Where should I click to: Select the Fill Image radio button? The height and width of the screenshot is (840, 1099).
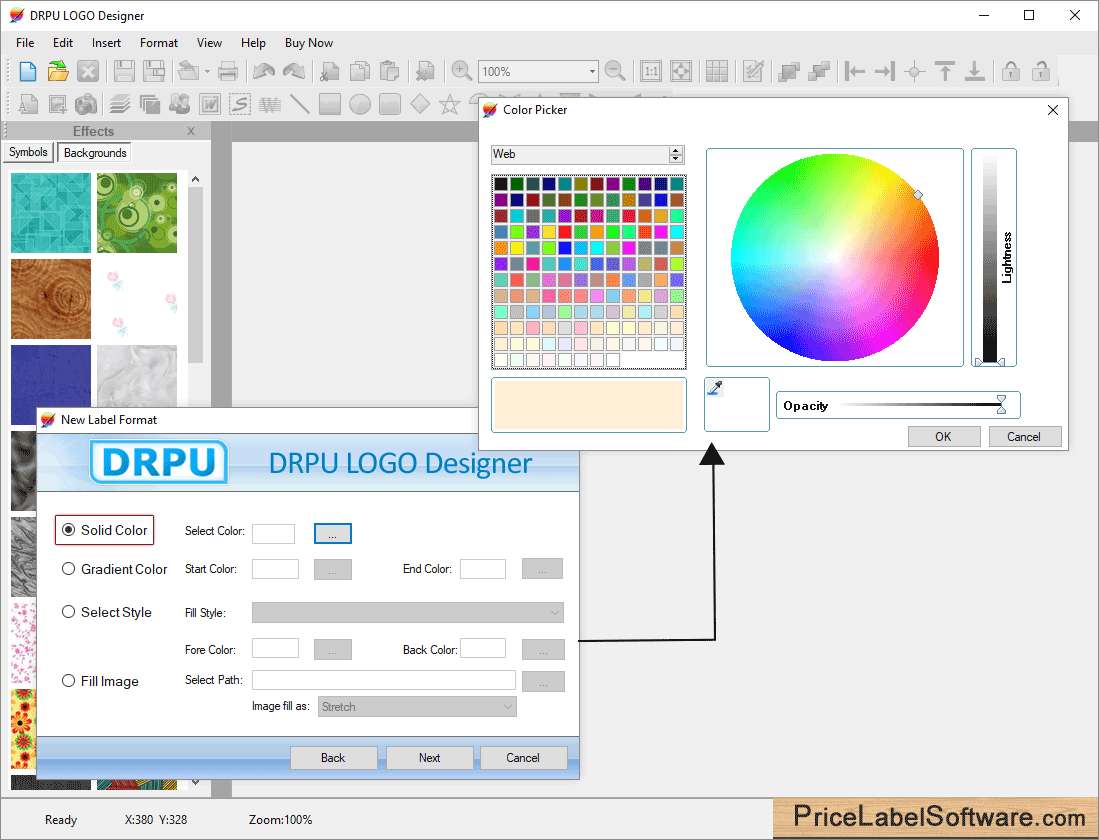click(x=68, y=680)
